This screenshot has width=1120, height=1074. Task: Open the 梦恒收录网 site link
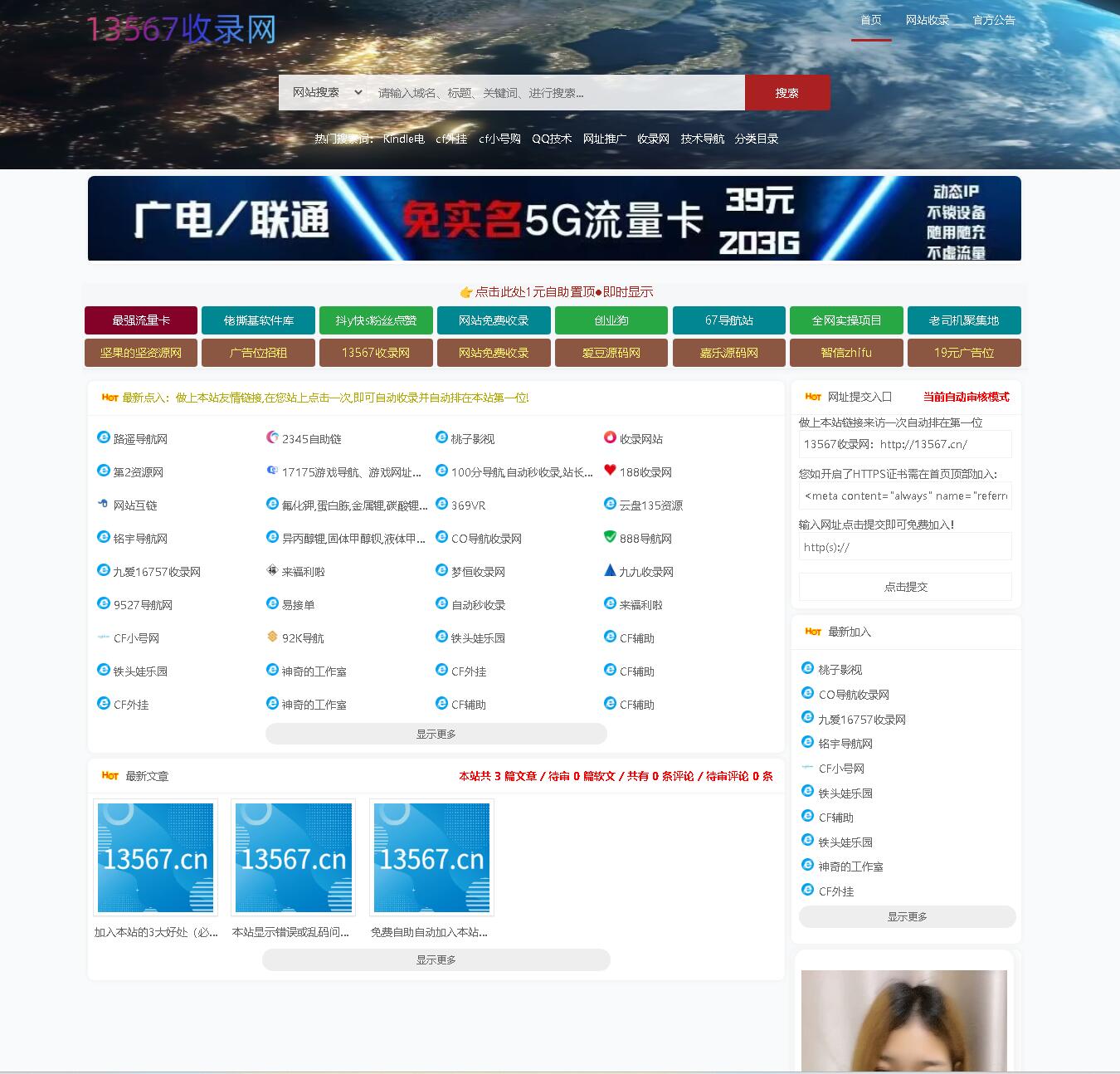click(x=478, y=572)
